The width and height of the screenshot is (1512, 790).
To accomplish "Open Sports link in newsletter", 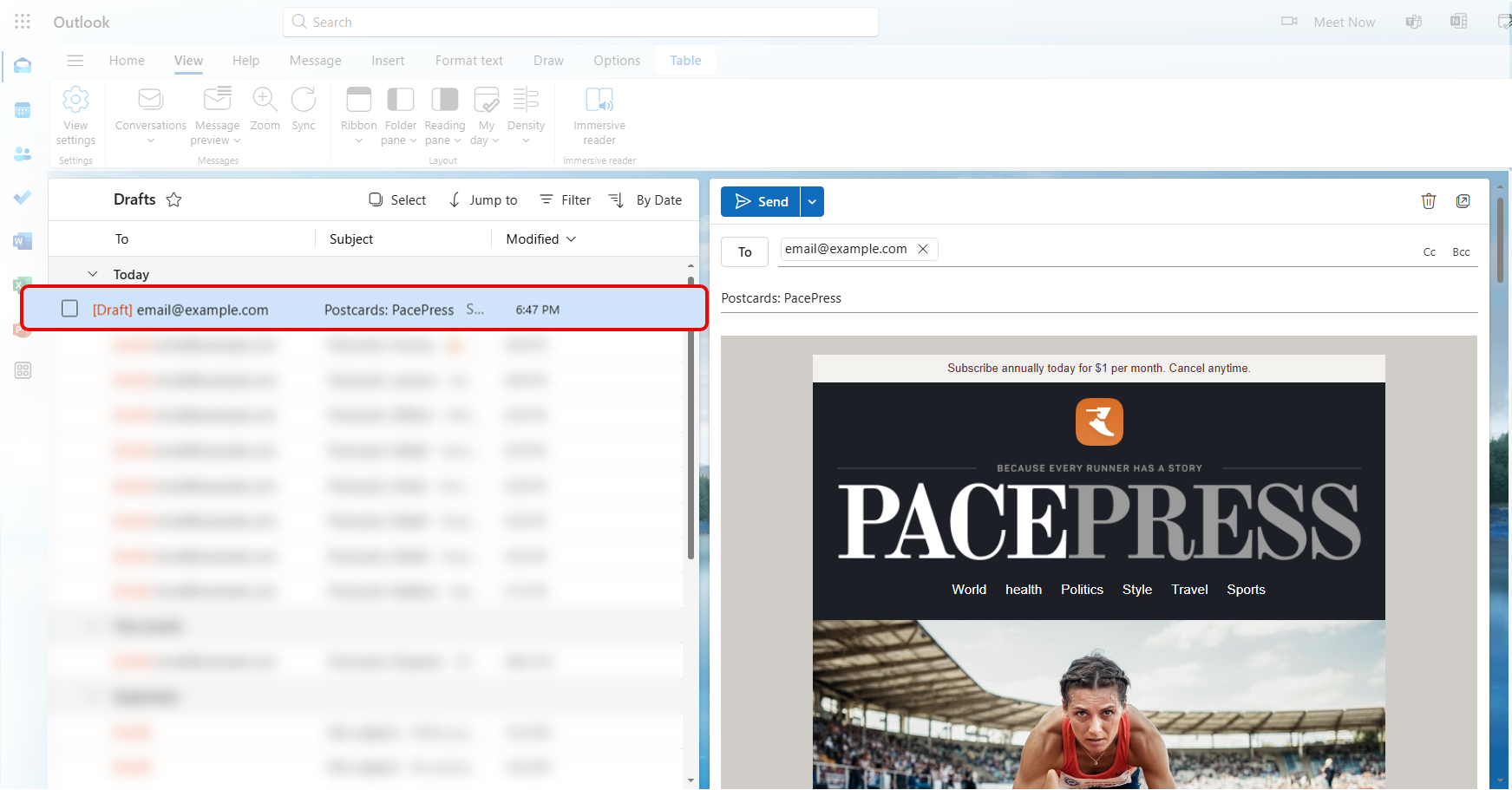I will click(x=1246, y=590).
